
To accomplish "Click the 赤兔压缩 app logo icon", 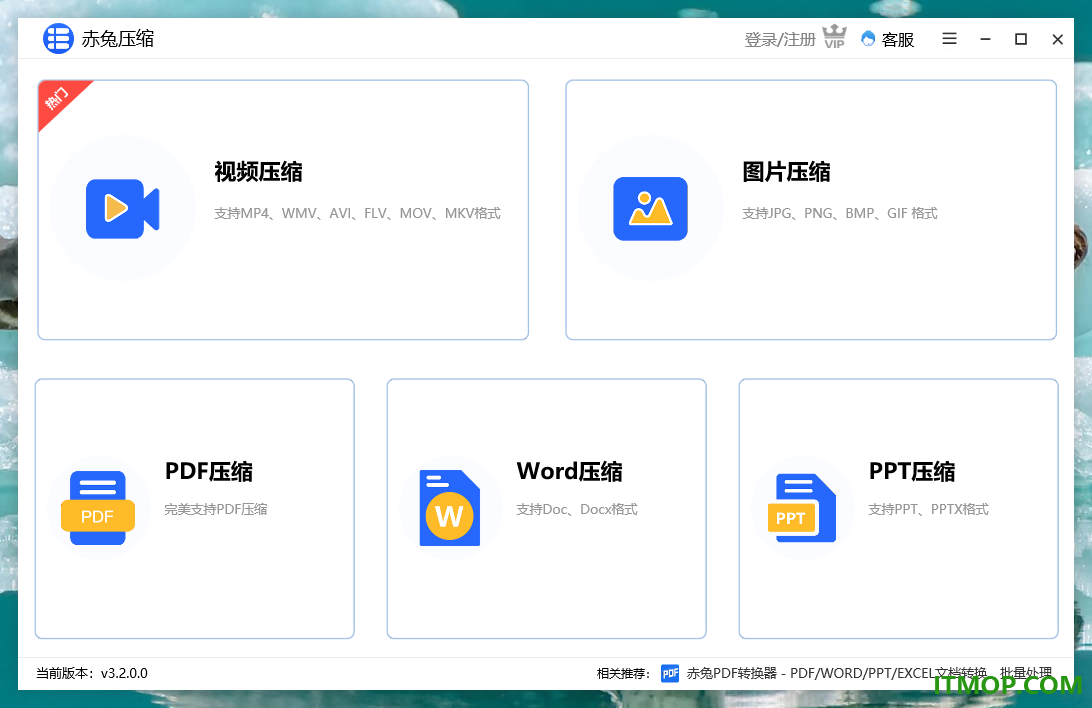I will pyautogui.click(x=58, y=38).
